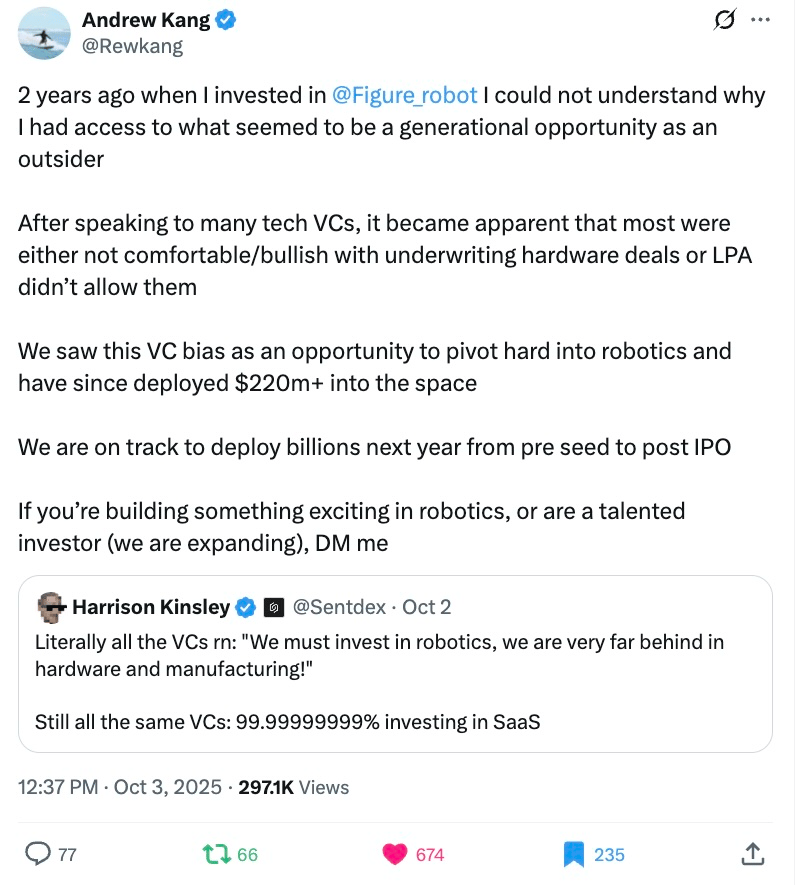Open Harrison Kinsley's avatar in quoted post
This screenshot has width=797, height=885.
click(51, 607)
